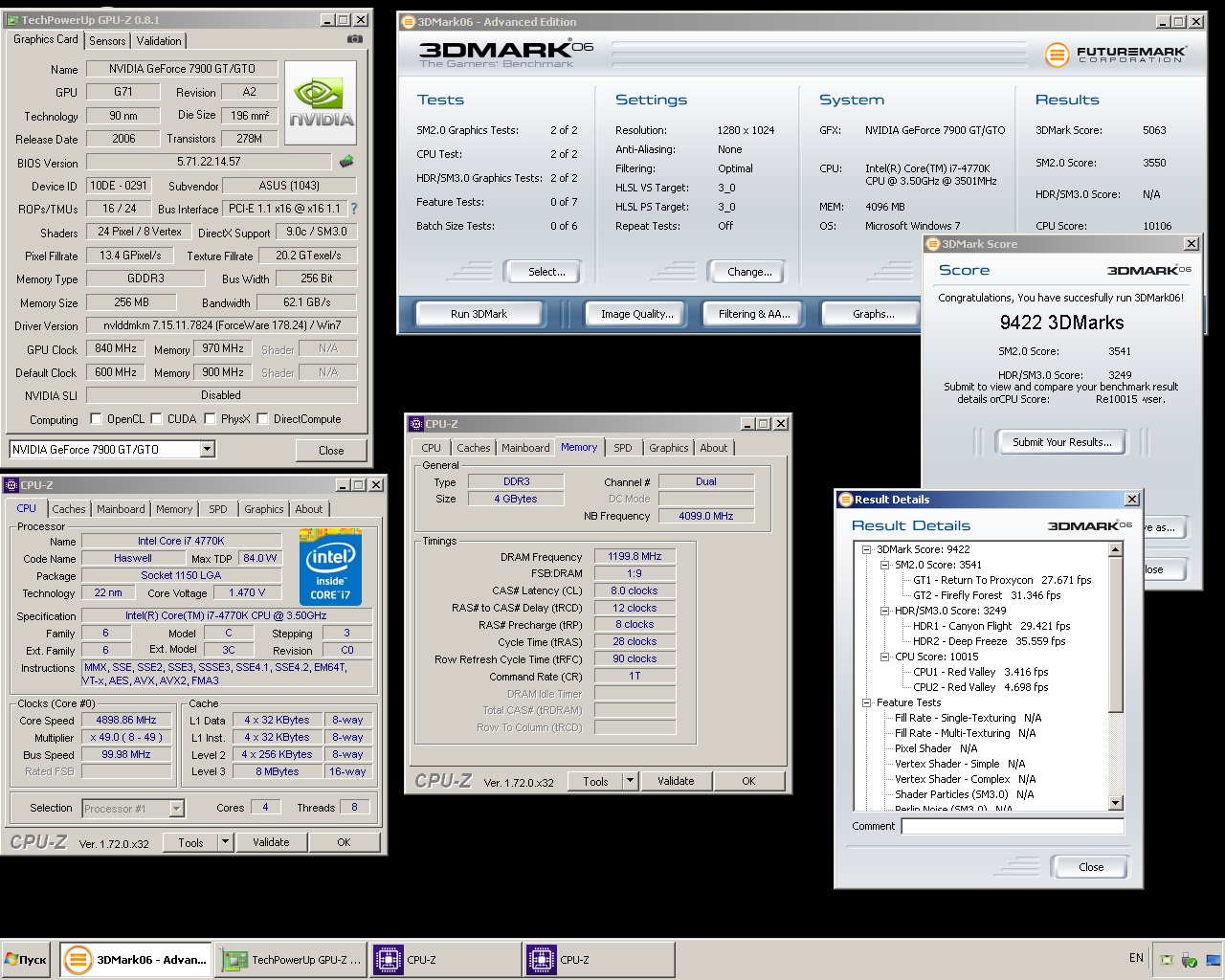Open Tools dropdown arrow in CPU-Z CPU window

225,842
